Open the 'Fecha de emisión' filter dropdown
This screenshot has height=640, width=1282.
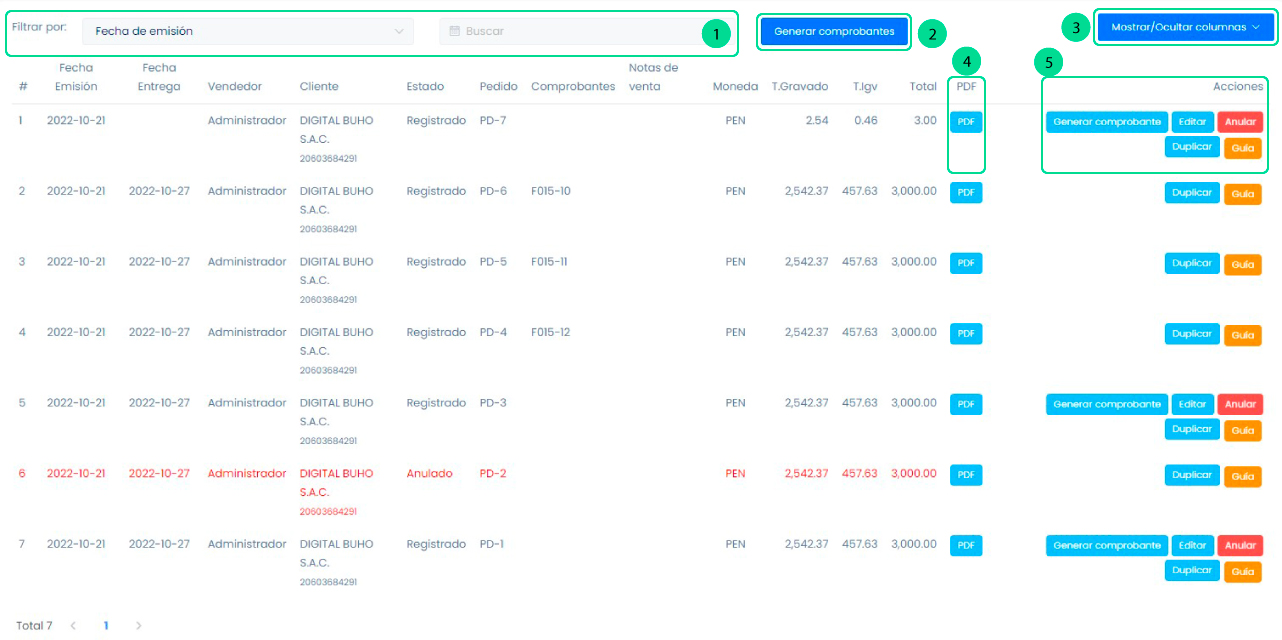pyautogui.click(x=247, y=31)
